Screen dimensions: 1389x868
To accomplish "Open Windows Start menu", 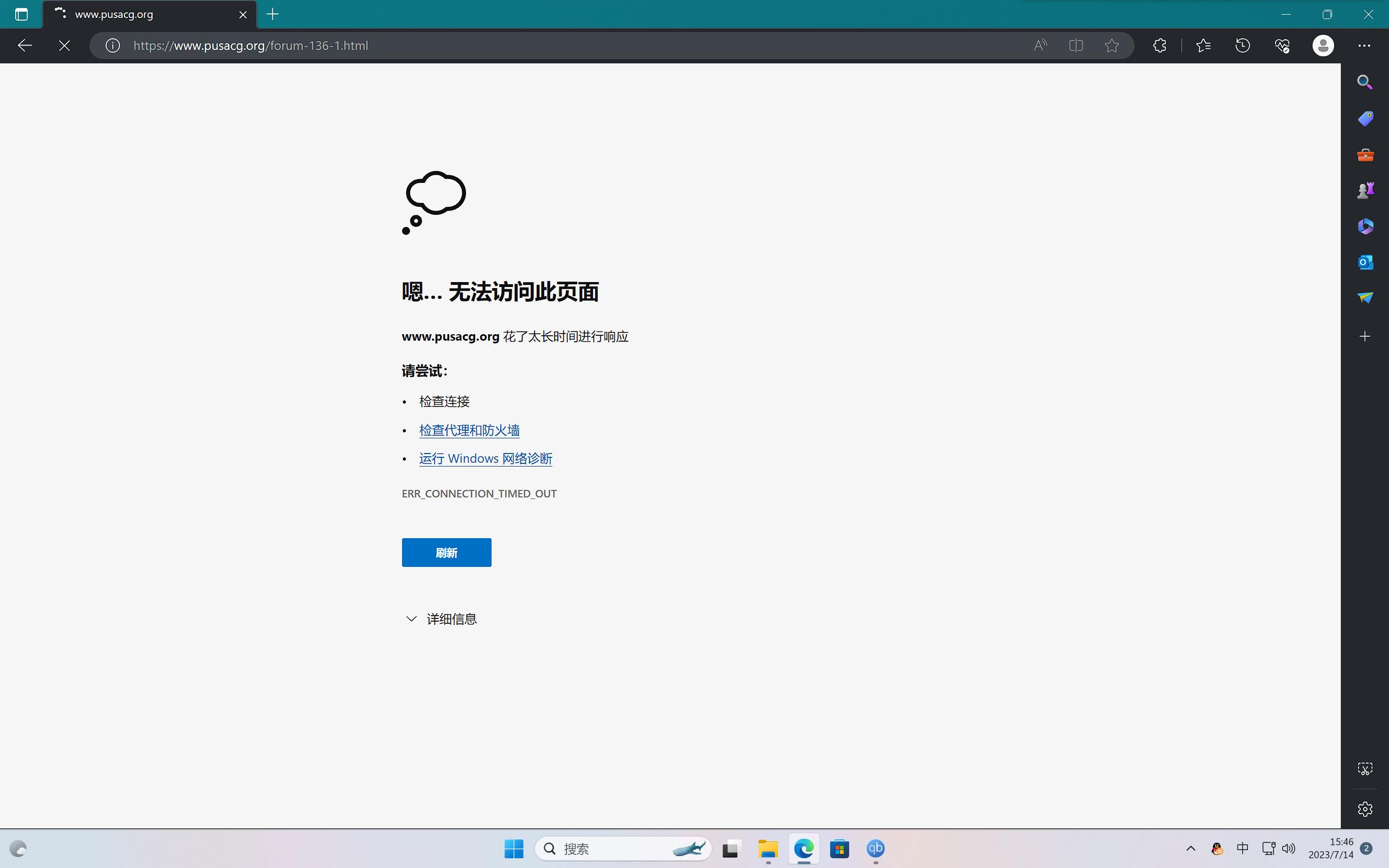I will 514,848.
